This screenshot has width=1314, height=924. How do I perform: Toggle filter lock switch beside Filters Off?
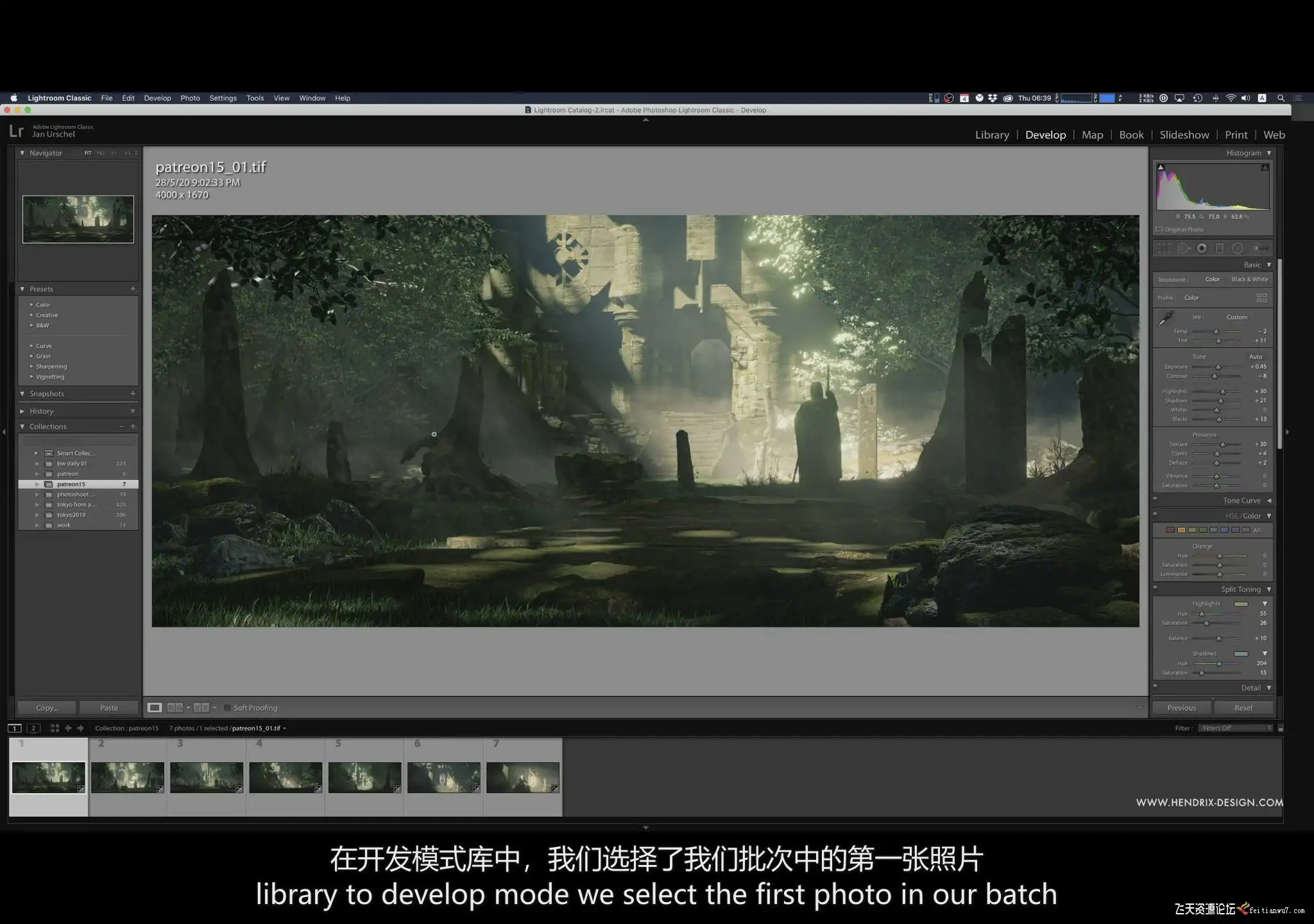coord(1281,728)
